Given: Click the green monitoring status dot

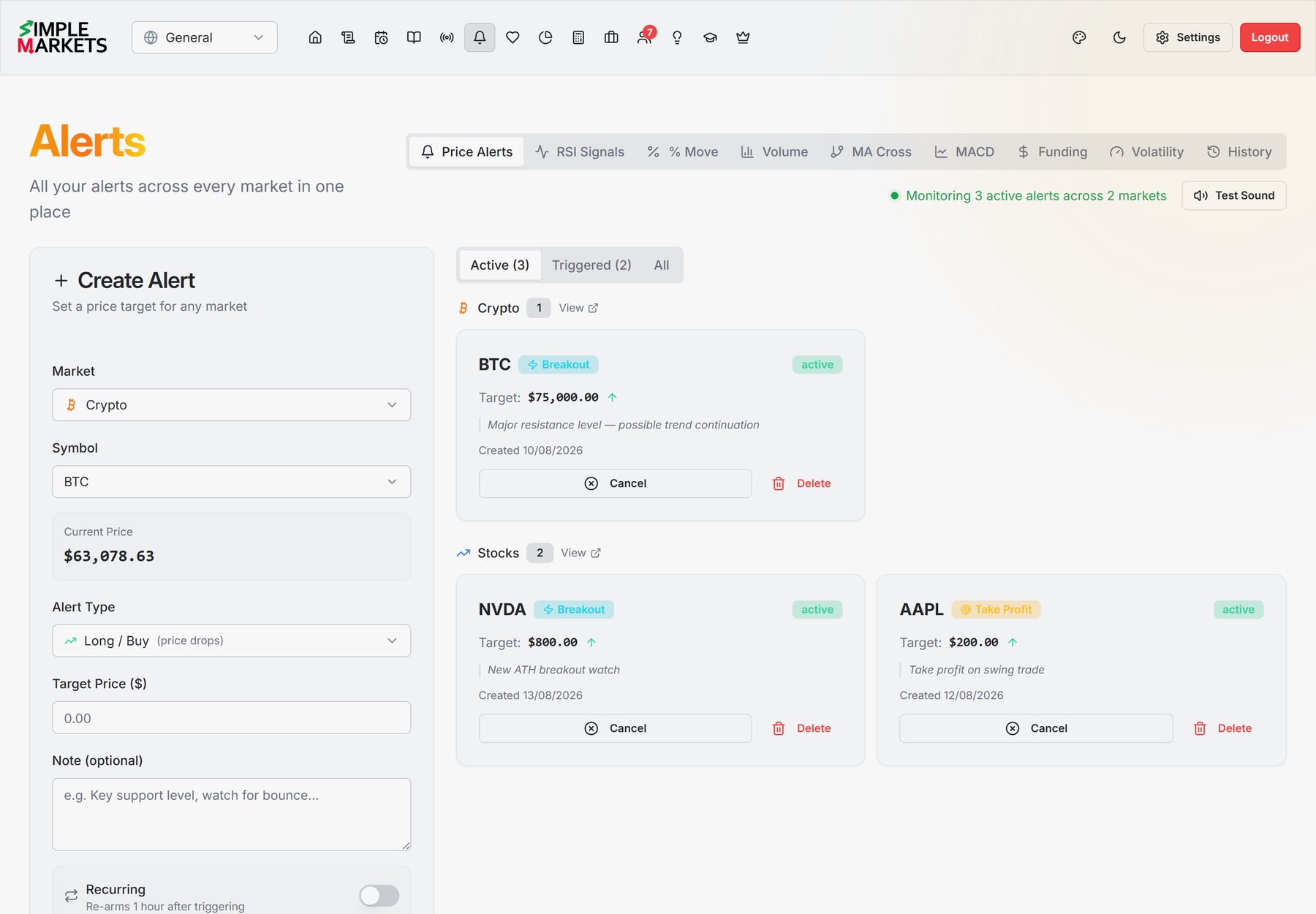Looking at the screenshot, I should point(894,195).
